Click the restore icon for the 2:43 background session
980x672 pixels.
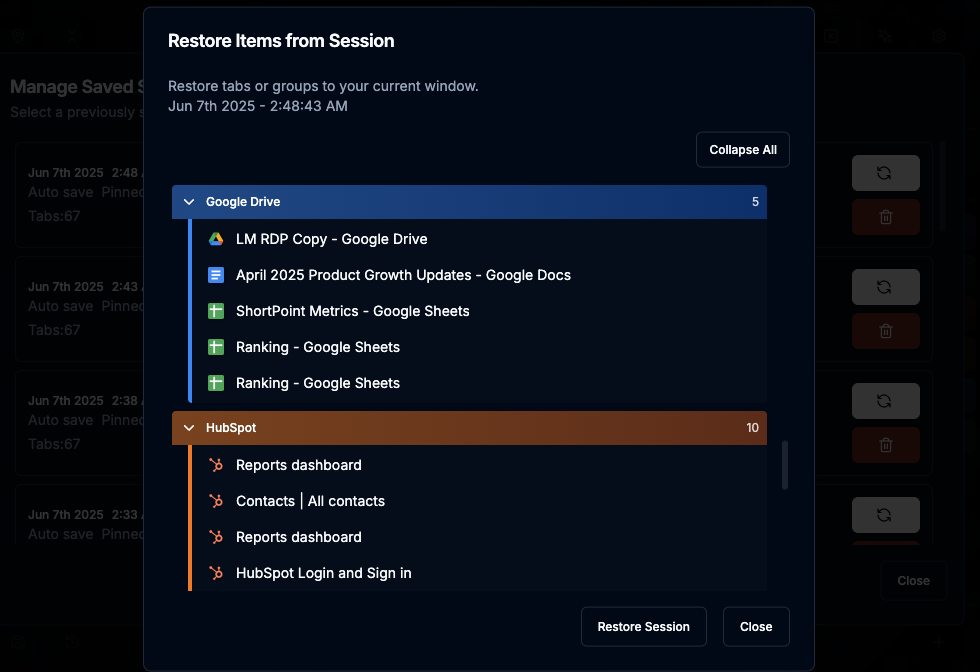coord(885,287)
